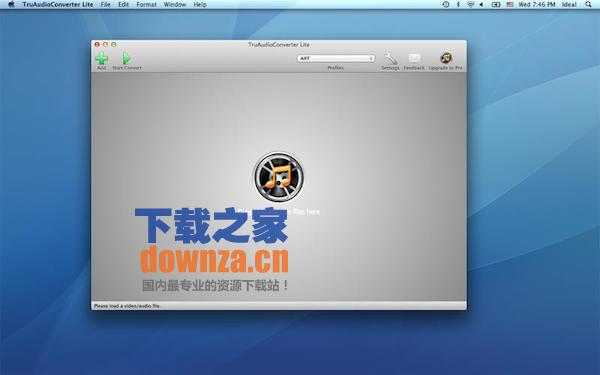This screenshot has height=375, width=600.
Task: Click the Bluetooth menu bar icon
Action: (458, 5)
